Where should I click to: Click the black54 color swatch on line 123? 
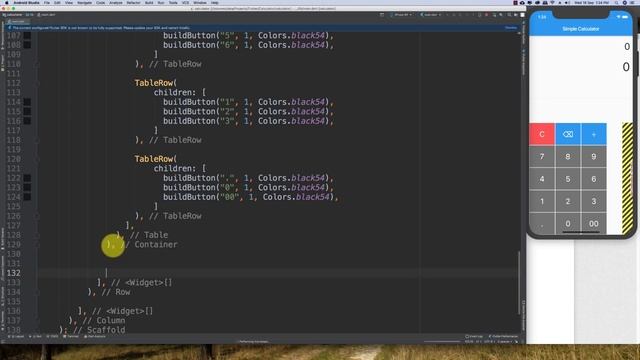point(27,187)
